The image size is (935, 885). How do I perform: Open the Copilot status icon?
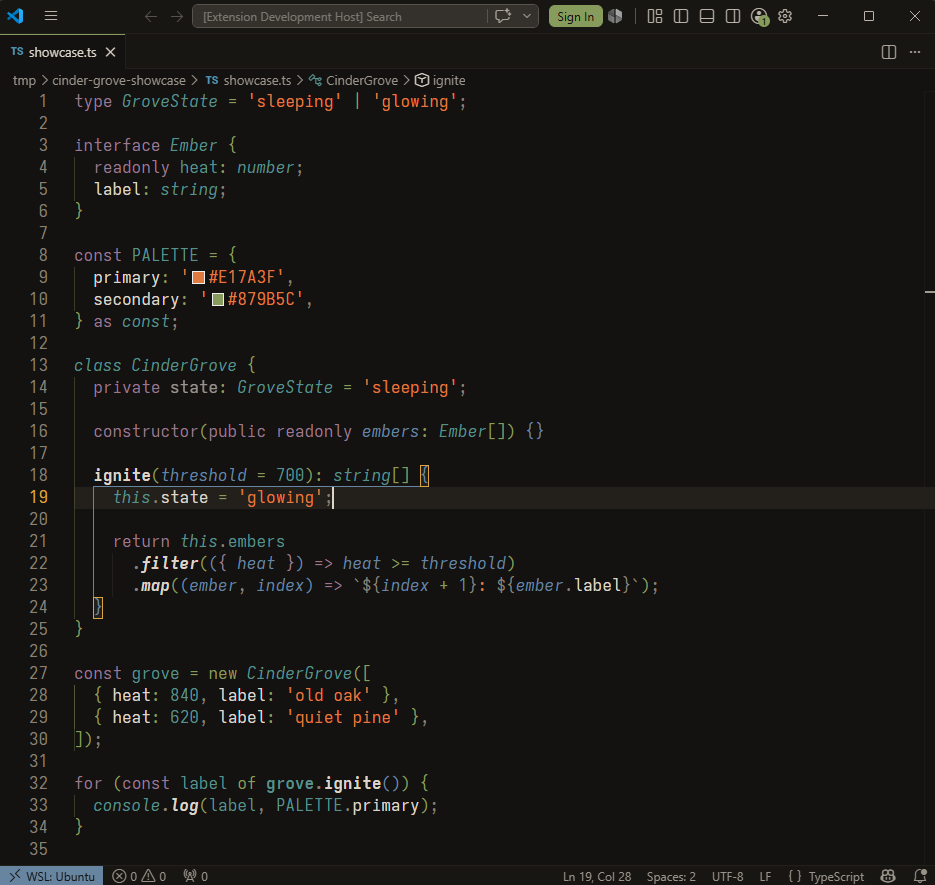click(888, 876)
